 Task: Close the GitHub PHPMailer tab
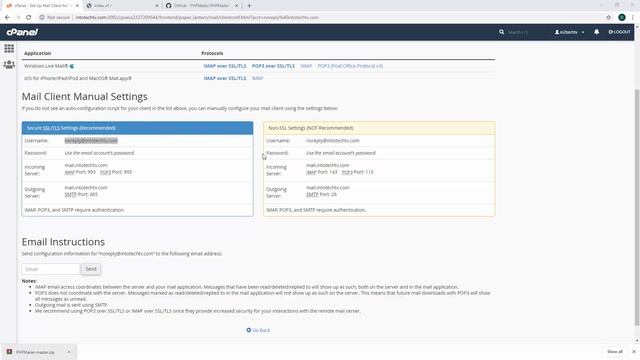pyautogui.click(x=236, y=6)
